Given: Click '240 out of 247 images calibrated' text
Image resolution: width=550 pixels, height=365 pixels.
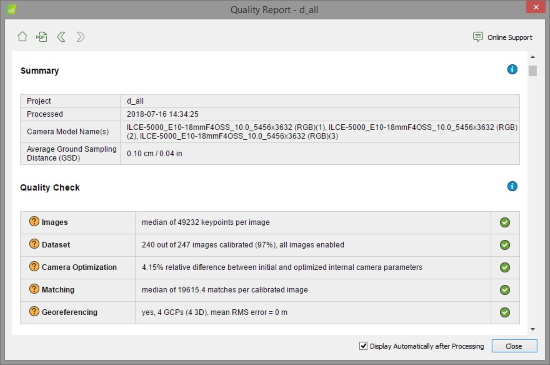Looking at the screenshot, I should (197, 245).
